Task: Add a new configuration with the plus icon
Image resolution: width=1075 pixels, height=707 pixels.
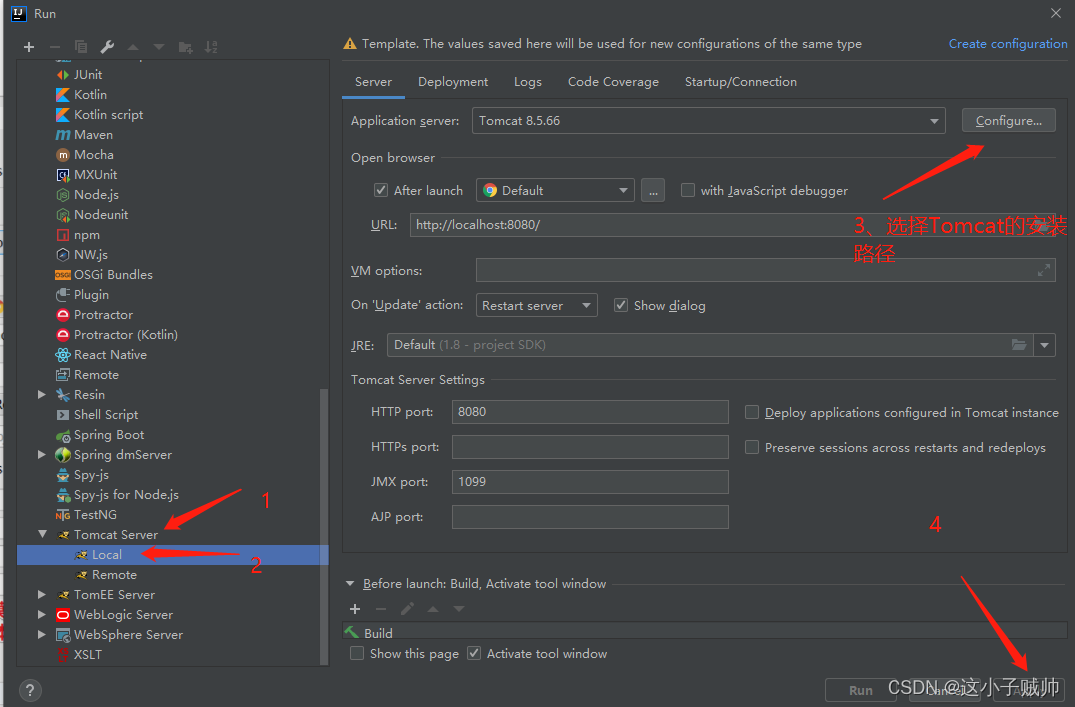Action: coord(29,47)
